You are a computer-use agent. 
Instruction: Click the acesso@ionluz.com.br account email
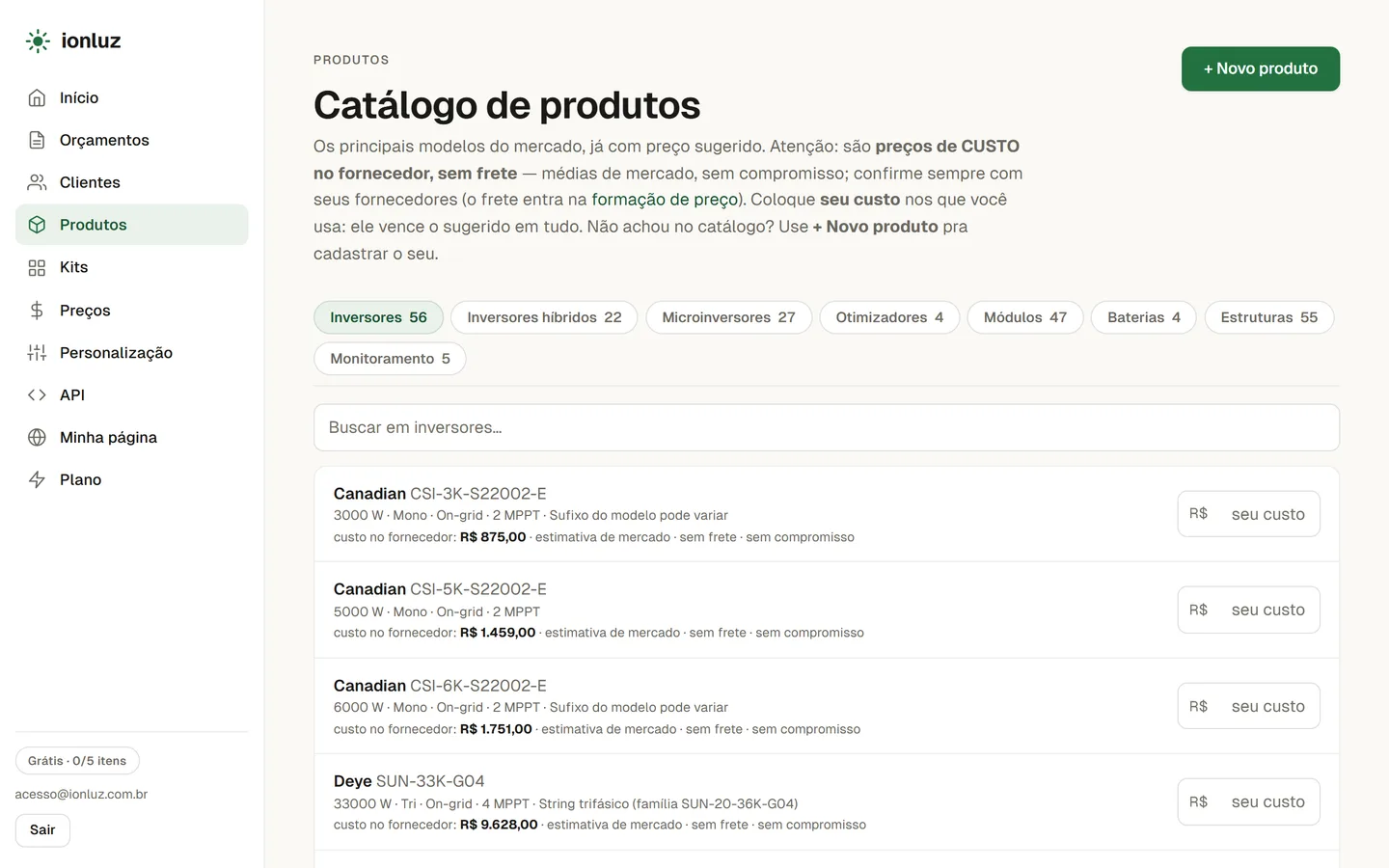81,795
